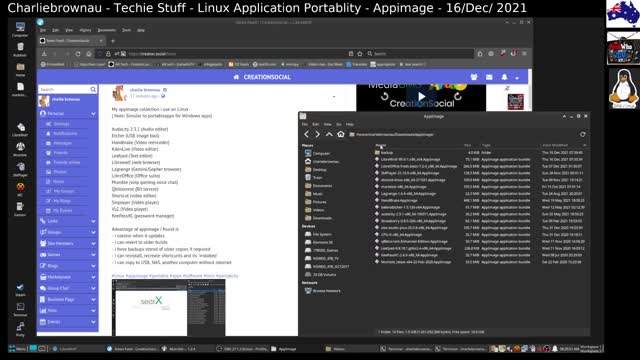Image resolution: width=640 pixels, height=360 pixels.
Task: Reload the AppImage folder view
Action: [582, 134]
